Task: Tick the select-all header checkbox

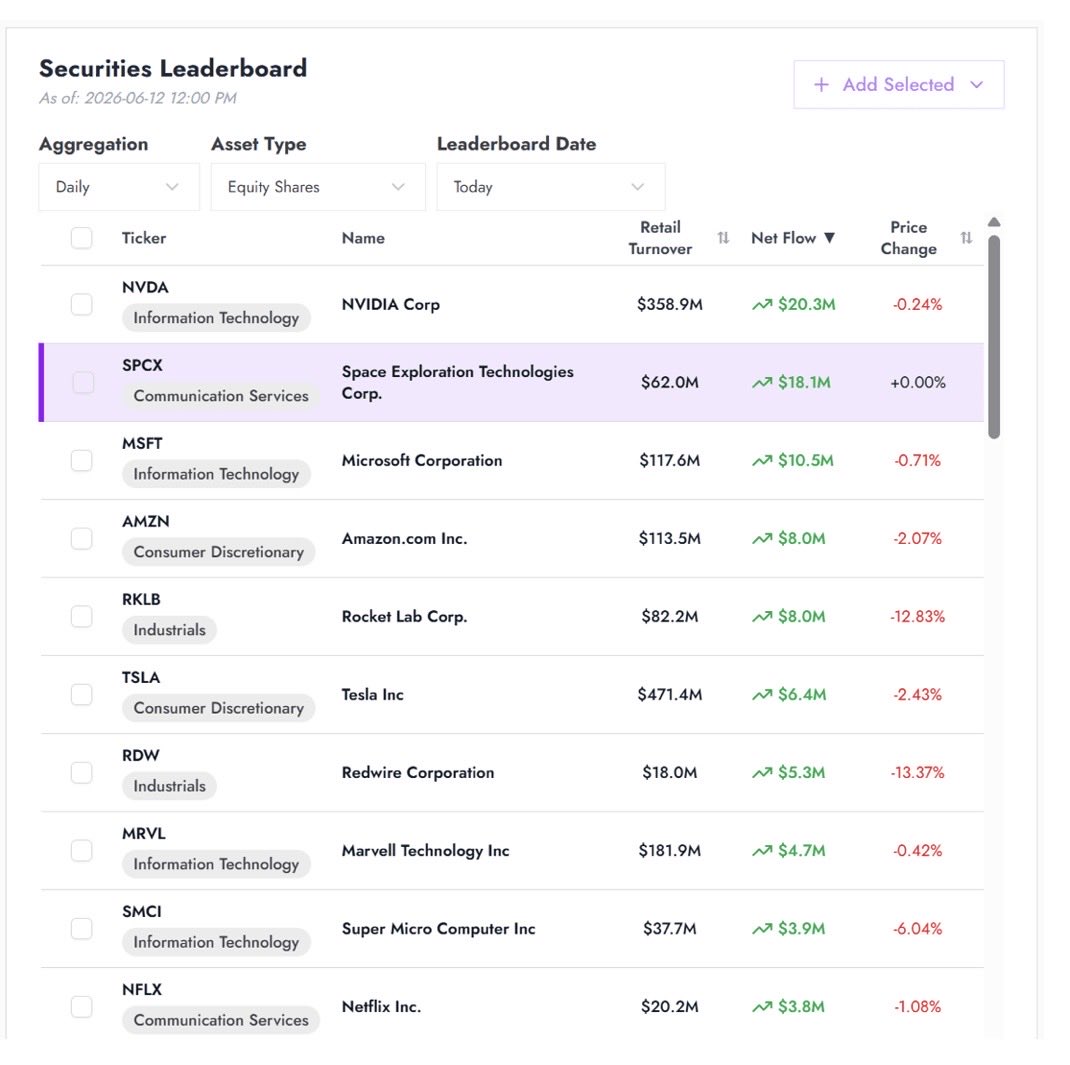Action: click(x=81, y=237)
